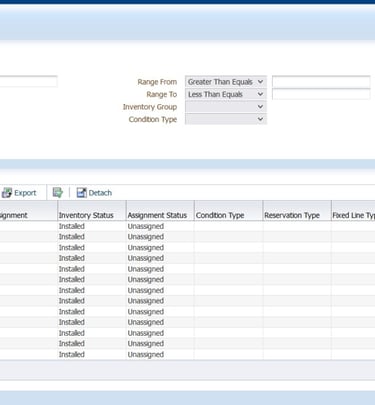Open the Inventory Group dropdown
This screenshot has width=375, height=405.
coord(226,107)
